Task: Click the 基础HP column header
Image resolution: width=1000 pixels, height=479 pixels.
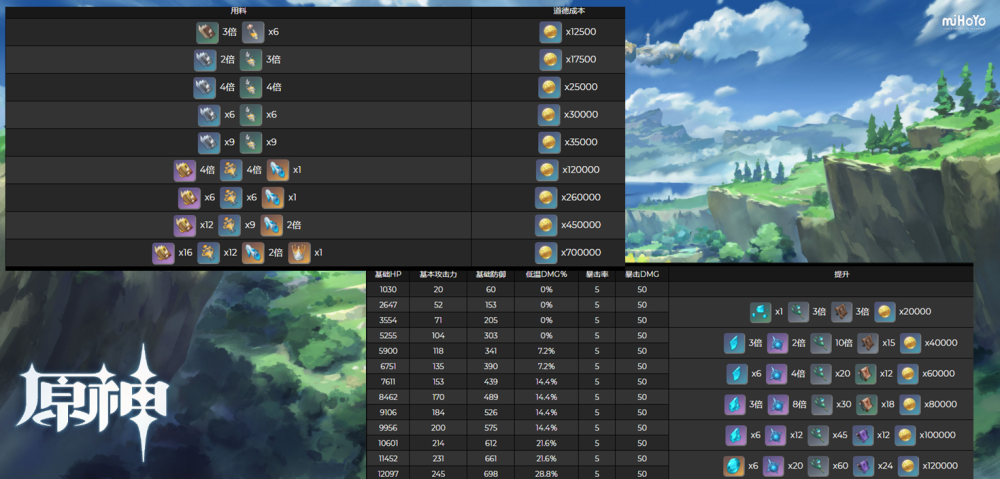Action: point(388,274)
